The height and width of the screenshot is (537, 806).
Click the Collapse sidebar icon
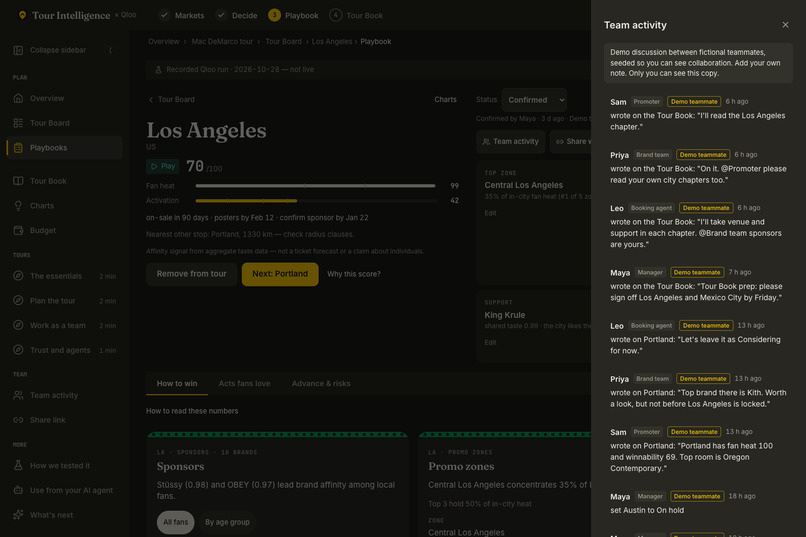pyautogui.click(x=19, y=50)
